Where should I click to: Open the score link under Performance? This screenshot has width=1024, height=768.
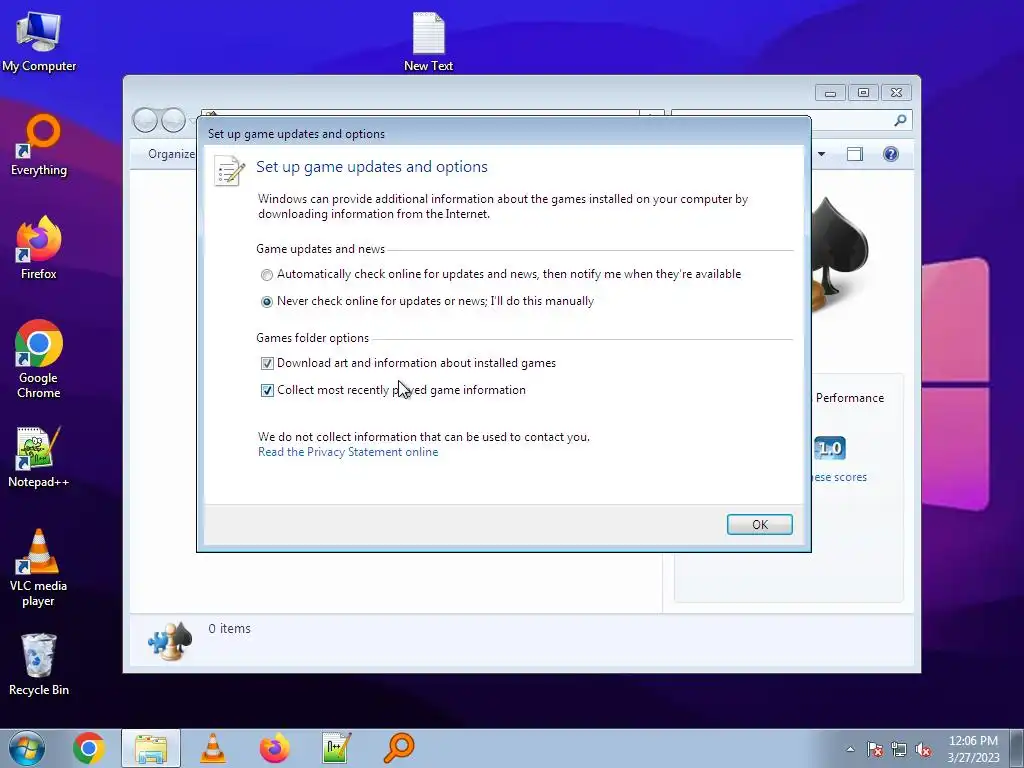840,477
